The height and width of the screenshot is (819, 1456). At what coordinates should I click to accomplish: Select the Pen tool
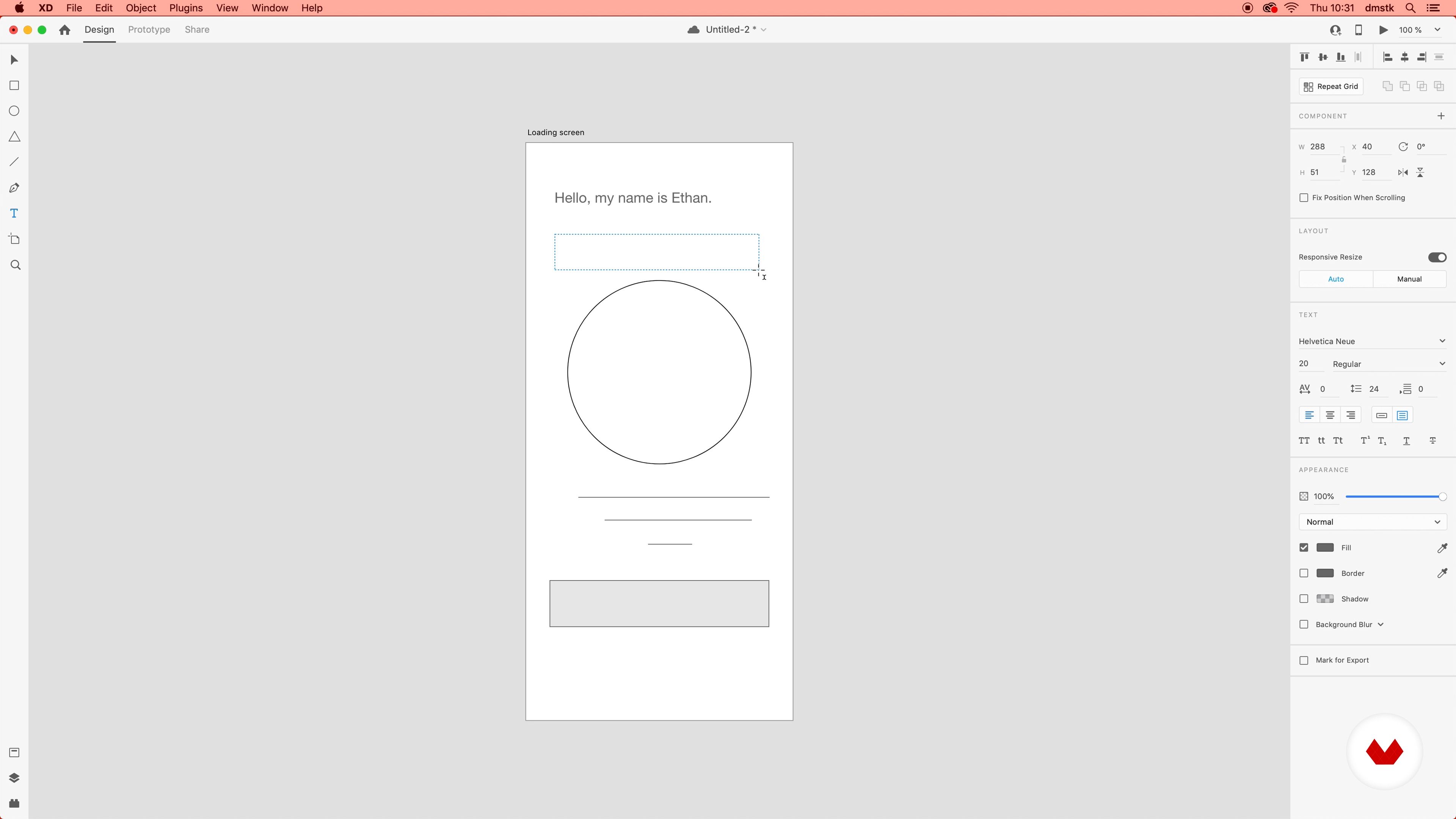pos(14,188)
